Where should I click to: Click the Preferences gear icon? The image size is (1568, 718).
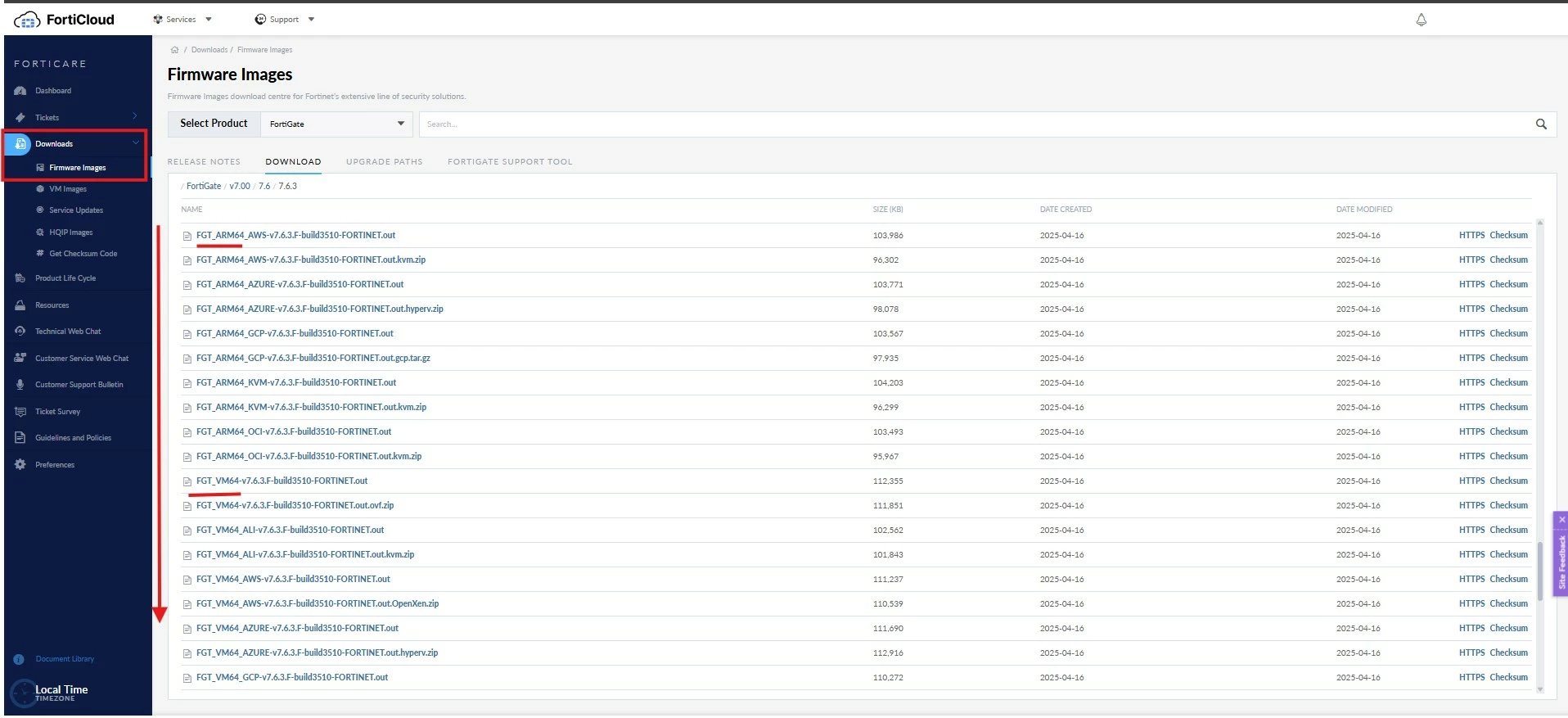point(20,465)
